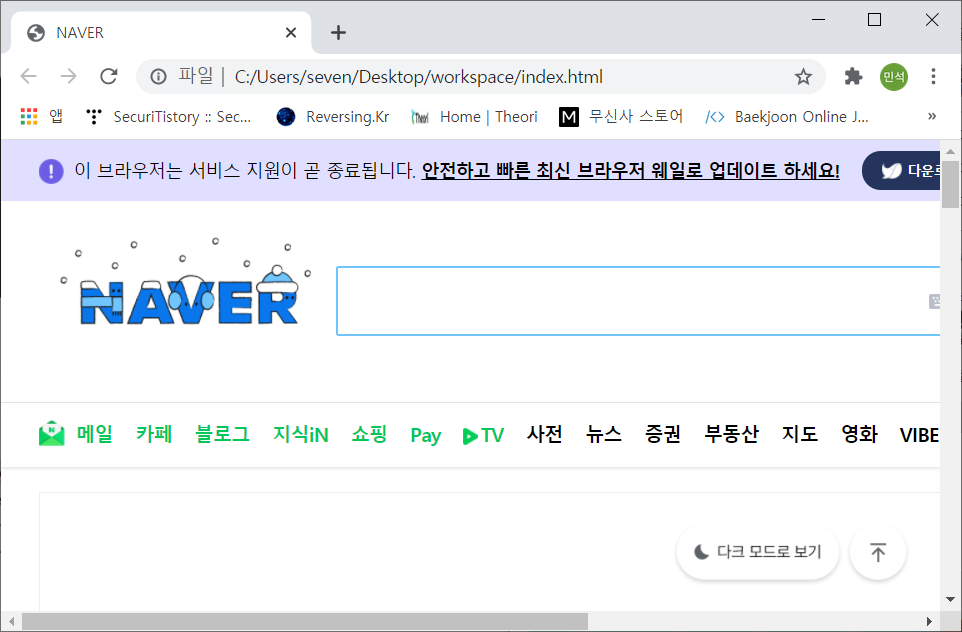Open the TV play icon link

pyautogui.click(x=483, y=435)
